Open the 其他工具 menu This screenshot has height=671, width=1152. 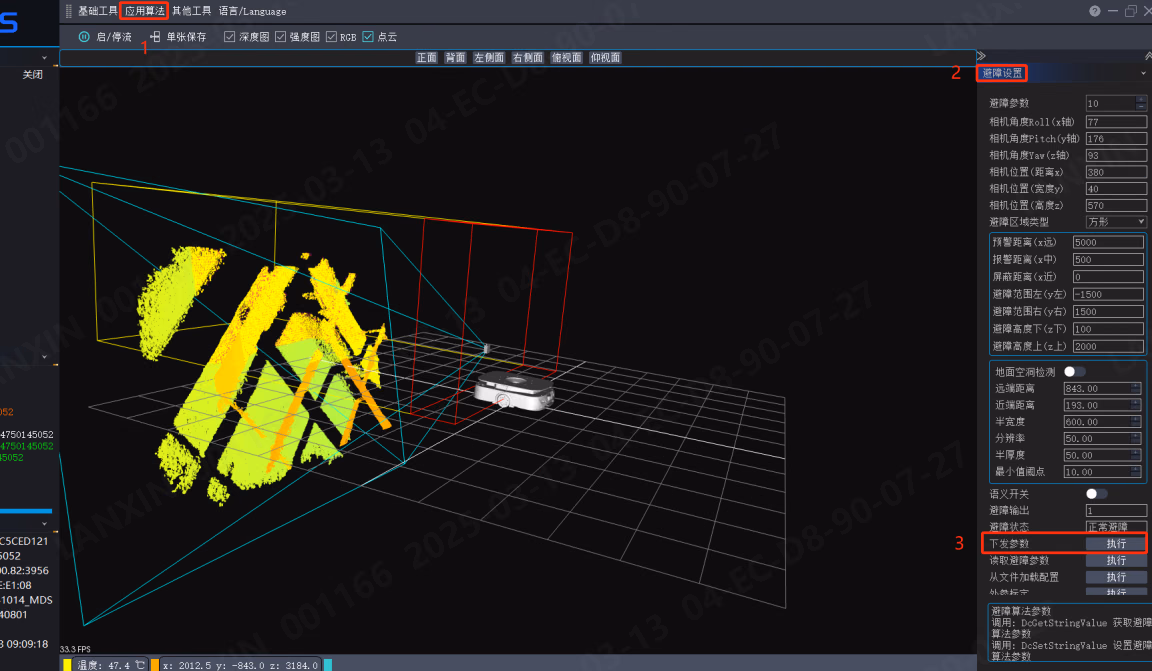[192, 11]
